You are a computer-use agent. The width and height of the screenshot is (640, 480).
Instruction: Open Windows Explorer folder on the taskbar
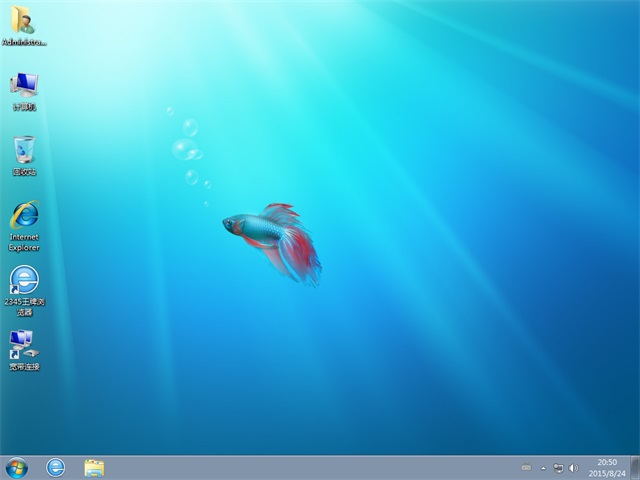click(95, 467)
